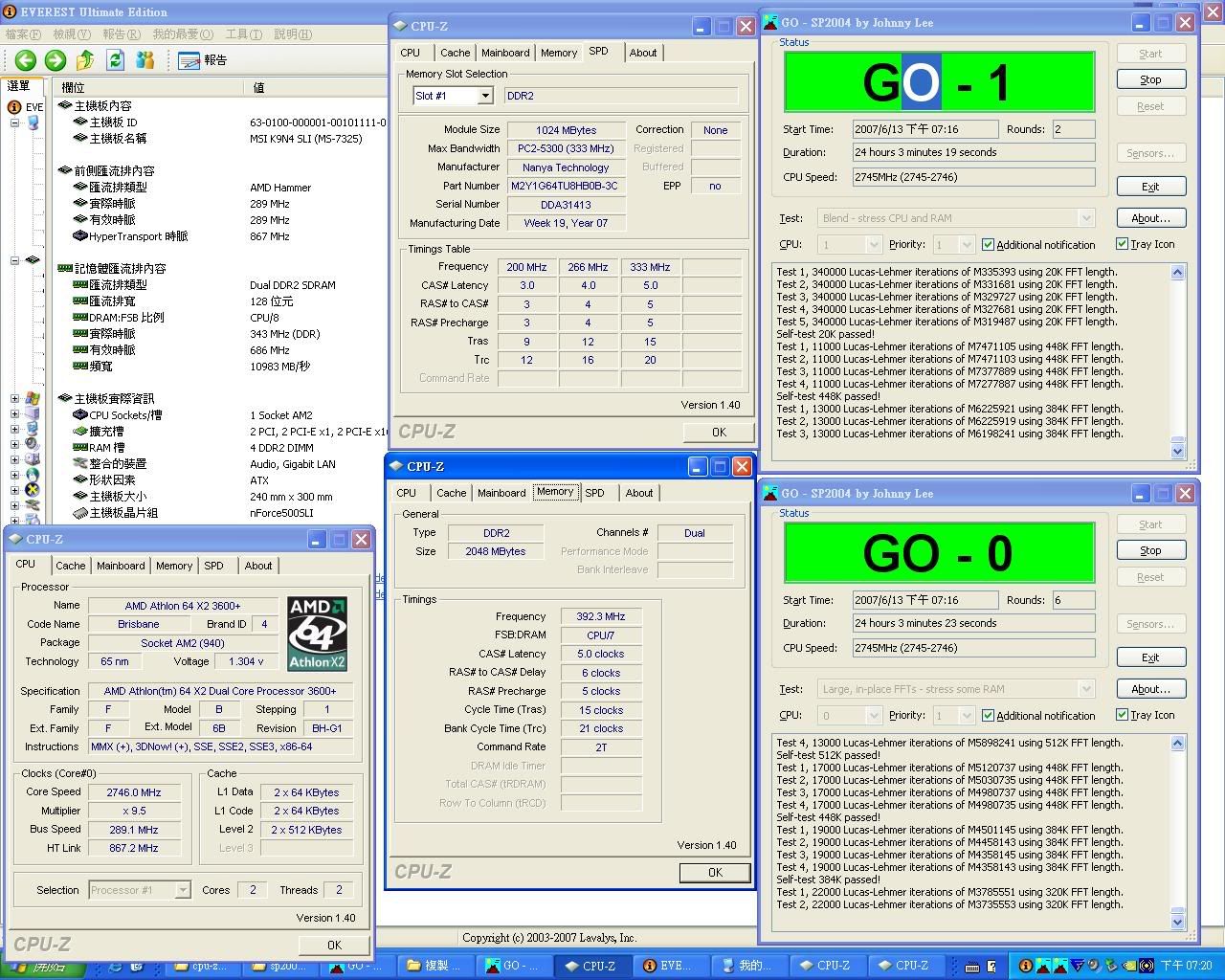The width and height of the screenshot is (1225, 980).
Task: Select the Windows logo icon in EVEREST tree
Action: (x=33, y=398)
